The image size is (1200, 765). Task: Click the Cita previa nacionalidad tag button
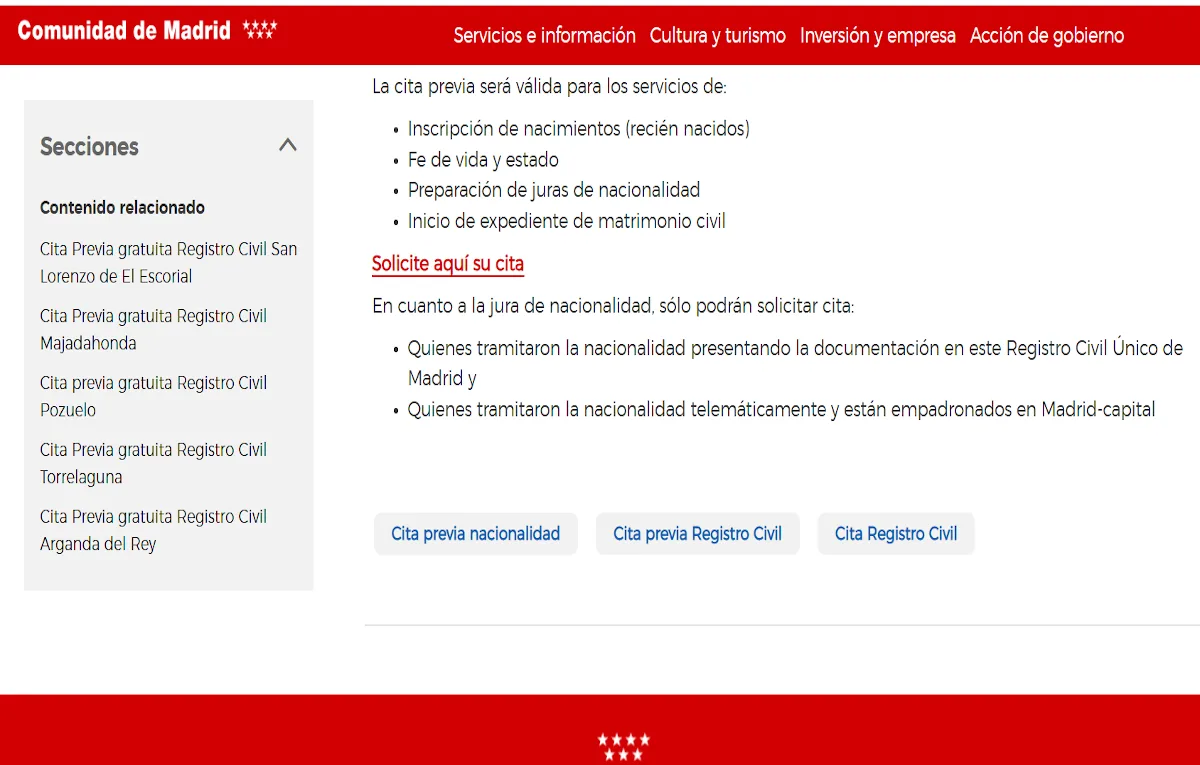pos(475,533)
